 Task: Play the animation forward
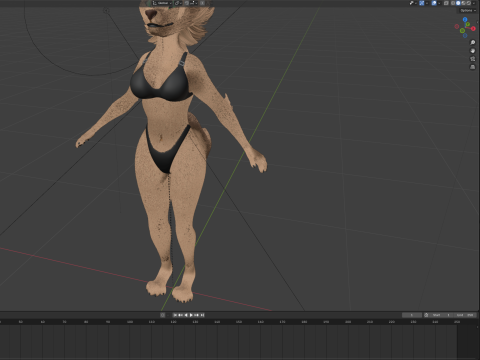(x=191, y=315)
